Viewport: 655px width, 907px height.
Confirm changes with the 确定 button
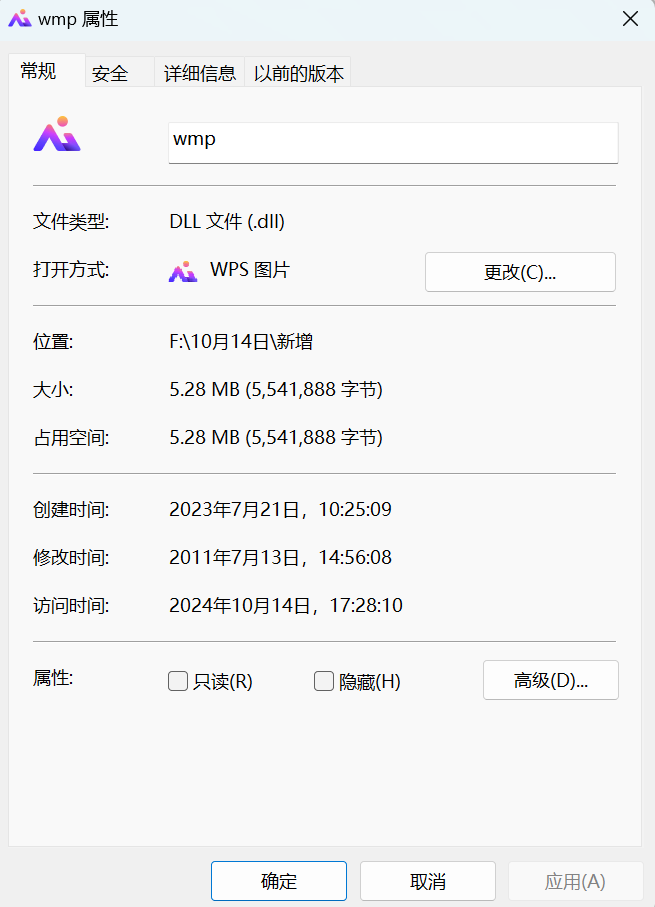(x=278, y=881)
